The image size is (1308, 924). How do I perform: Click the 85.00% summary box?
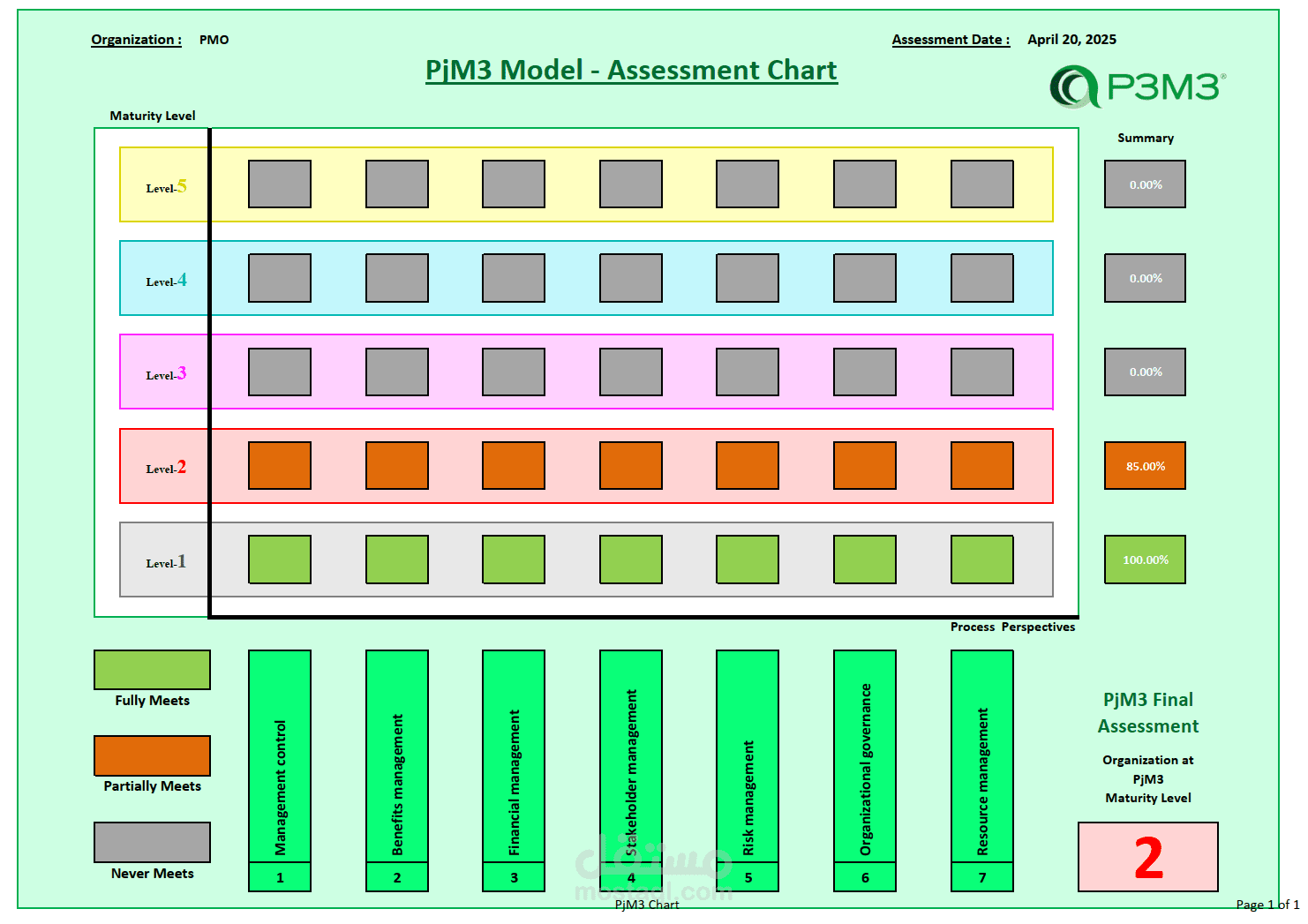1145,466
